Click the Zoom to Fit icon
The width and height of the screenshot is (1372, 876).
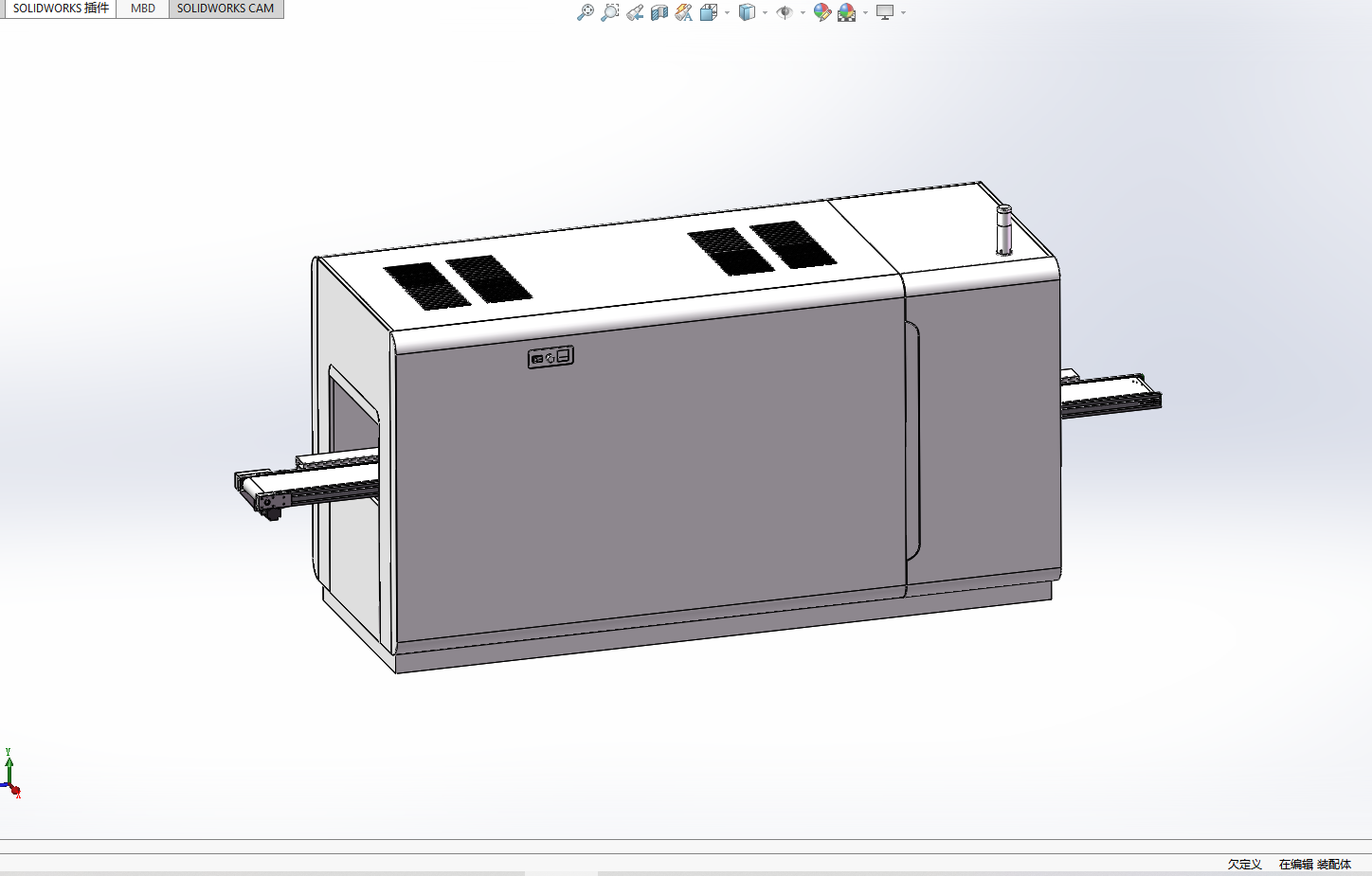pyautogui.click(x=586, y=12)
